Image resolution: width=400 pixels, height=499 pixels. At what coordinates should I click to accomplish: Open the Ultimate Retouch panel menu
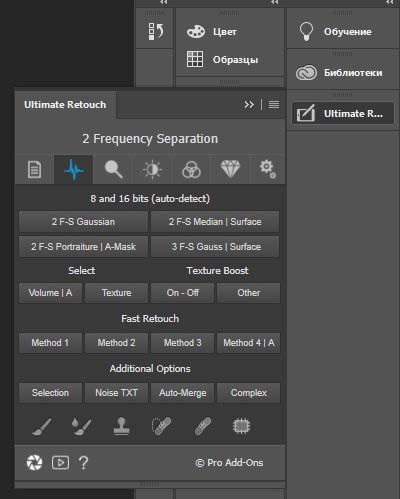pyautogui.click(x=274, y=105)
